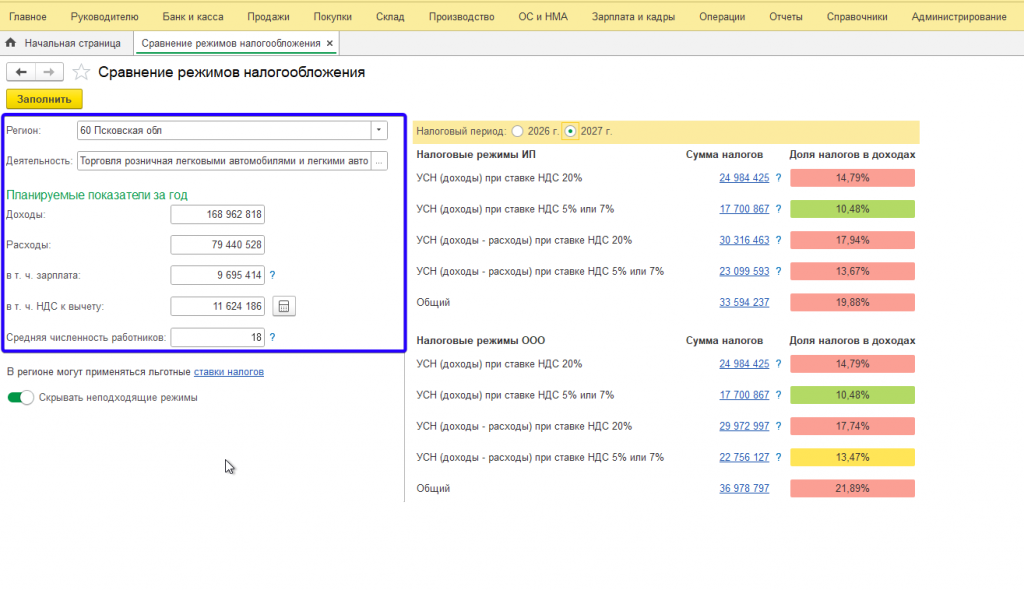Open the ставки налогов link
1024x590 pixels.
pos(229,372)
